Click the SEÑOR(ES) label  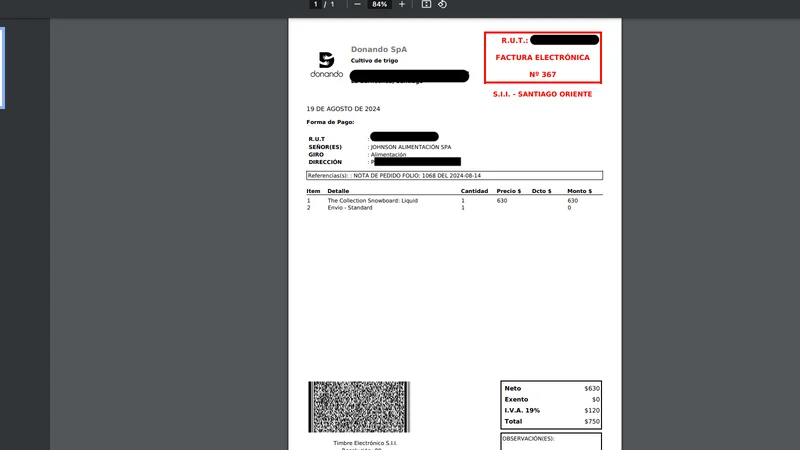coord(325,147)
